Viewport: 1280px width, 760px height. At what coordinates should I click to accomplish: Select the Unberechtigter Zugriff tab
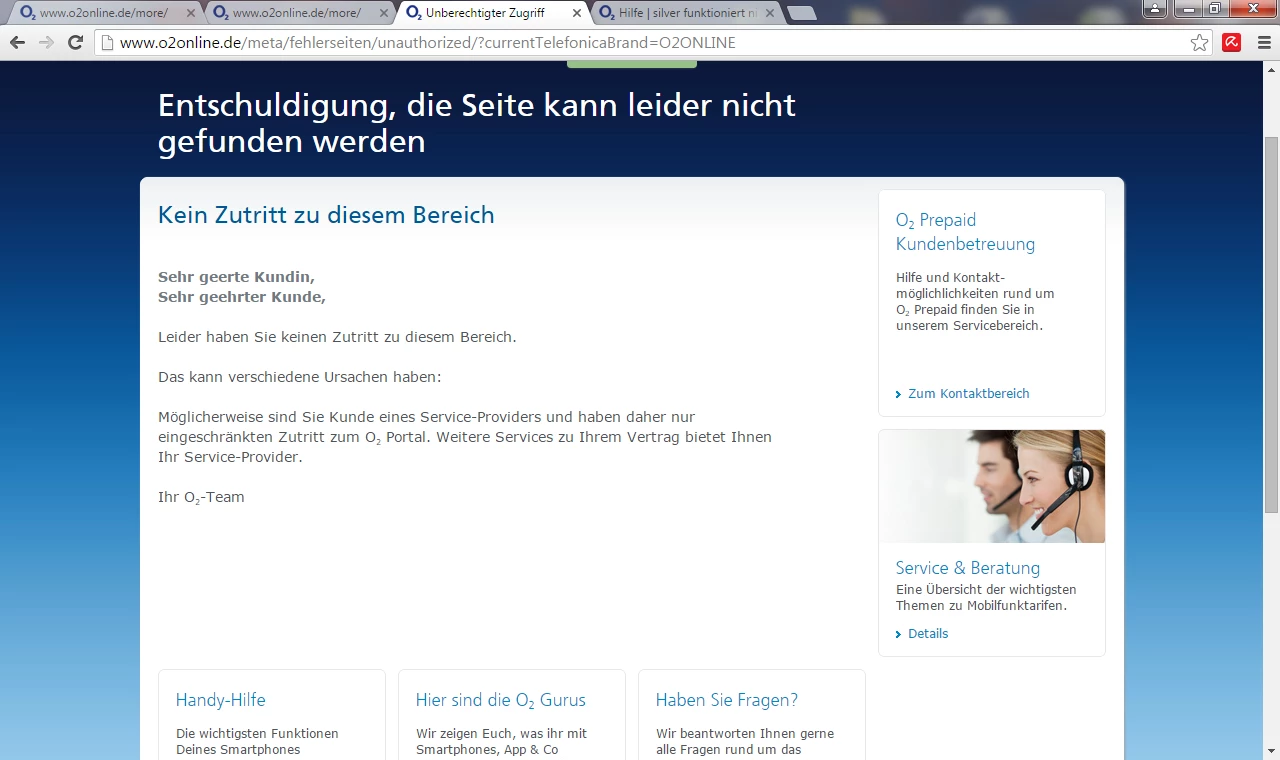click(492, 14)
